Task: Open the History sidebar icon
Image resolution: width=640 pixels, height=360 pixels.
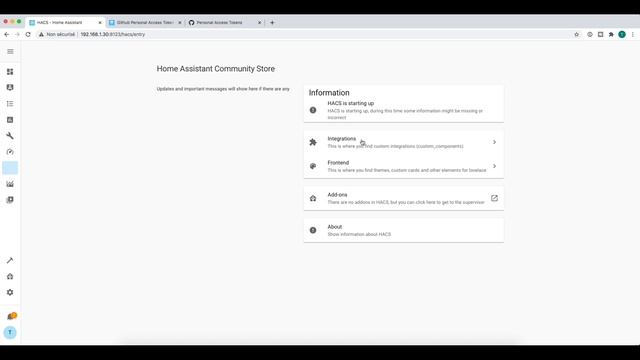Action: click(10, 120)
